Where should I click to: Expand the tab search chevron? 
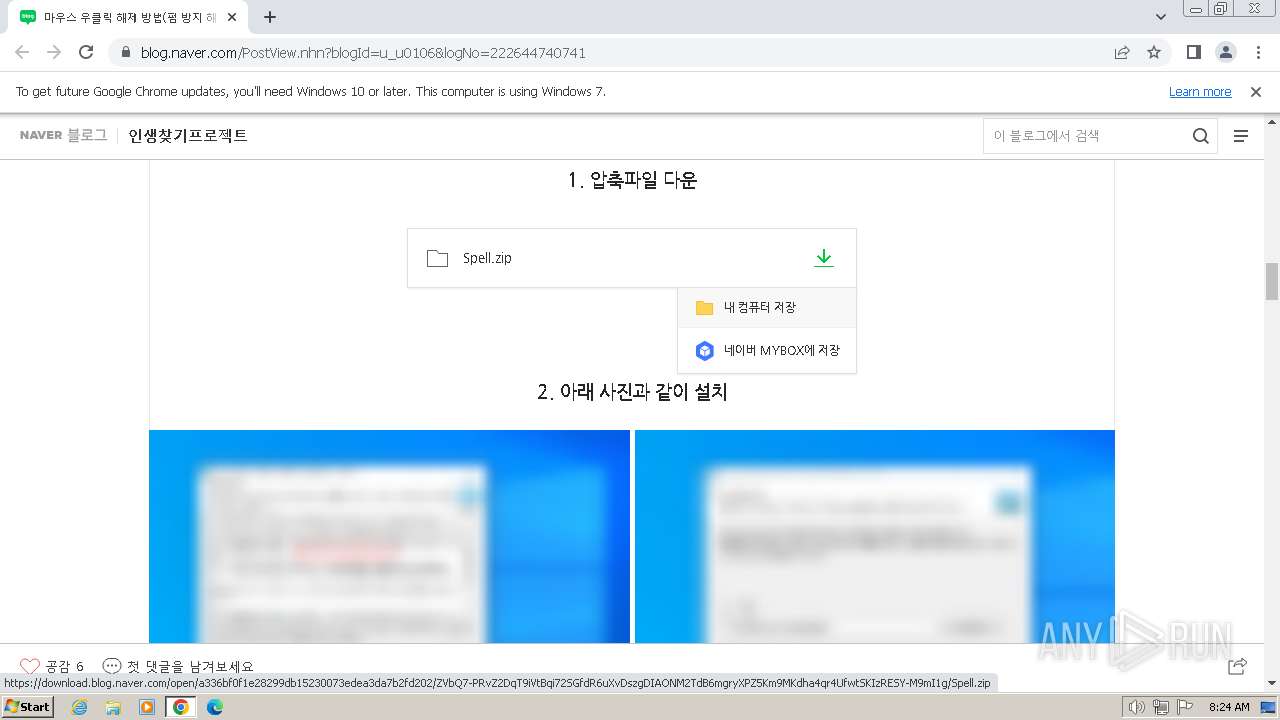click(1161, 17)
